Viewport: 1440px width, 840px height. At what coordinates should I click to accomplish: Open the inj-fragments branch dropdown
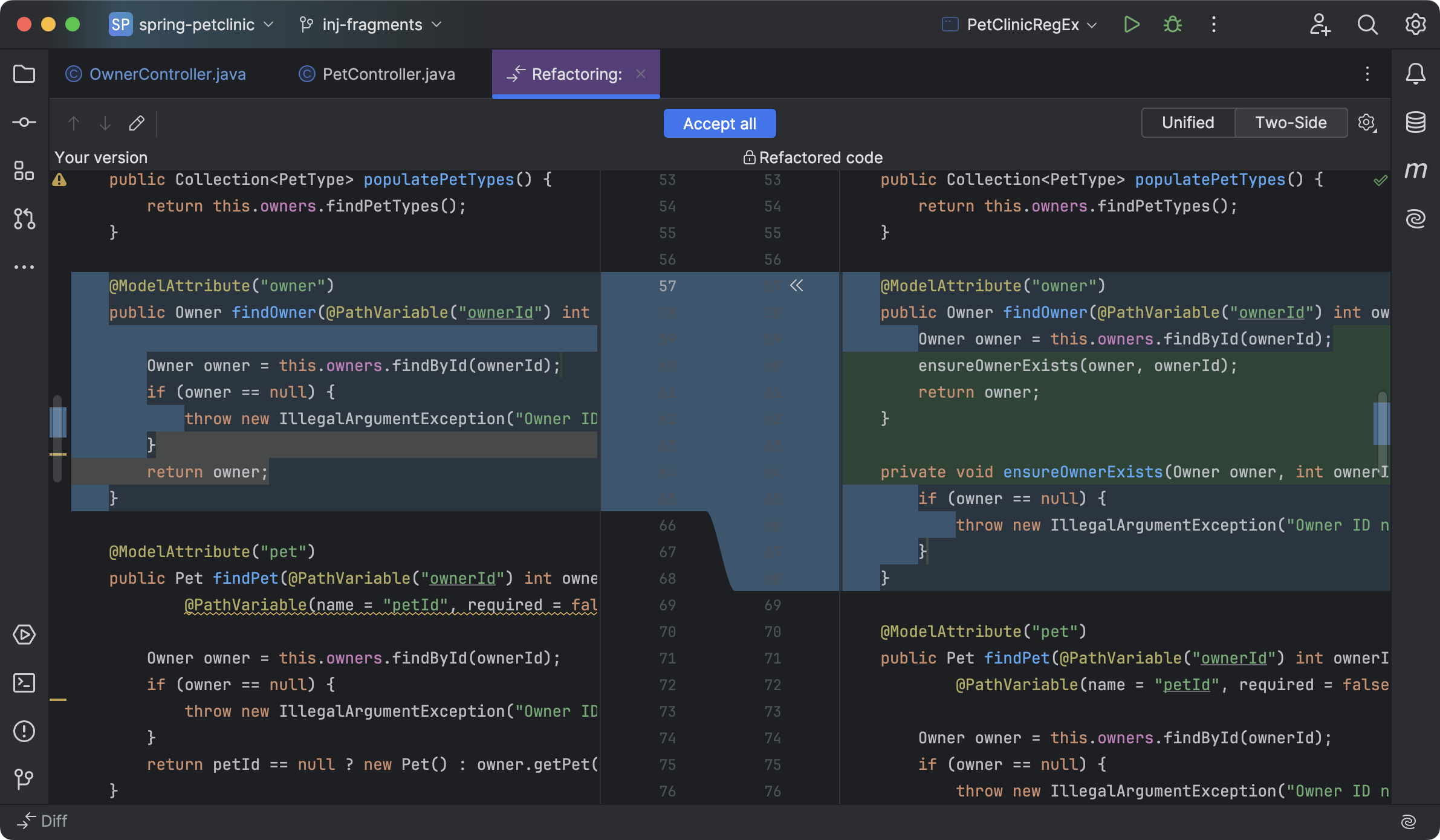coord(371,24)
